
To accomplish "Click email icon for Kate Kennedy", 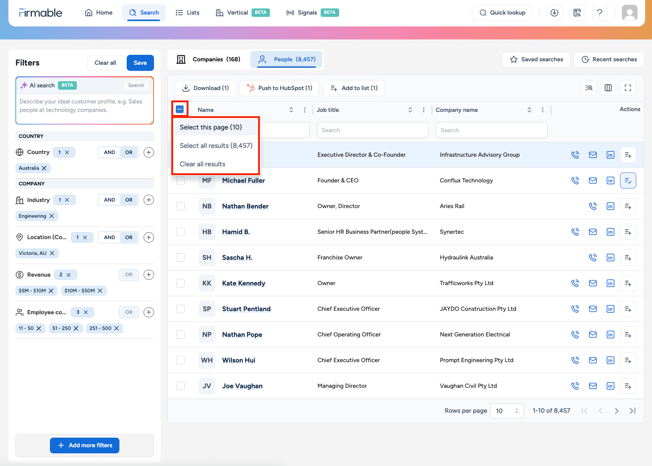I will tap(593, 284).
